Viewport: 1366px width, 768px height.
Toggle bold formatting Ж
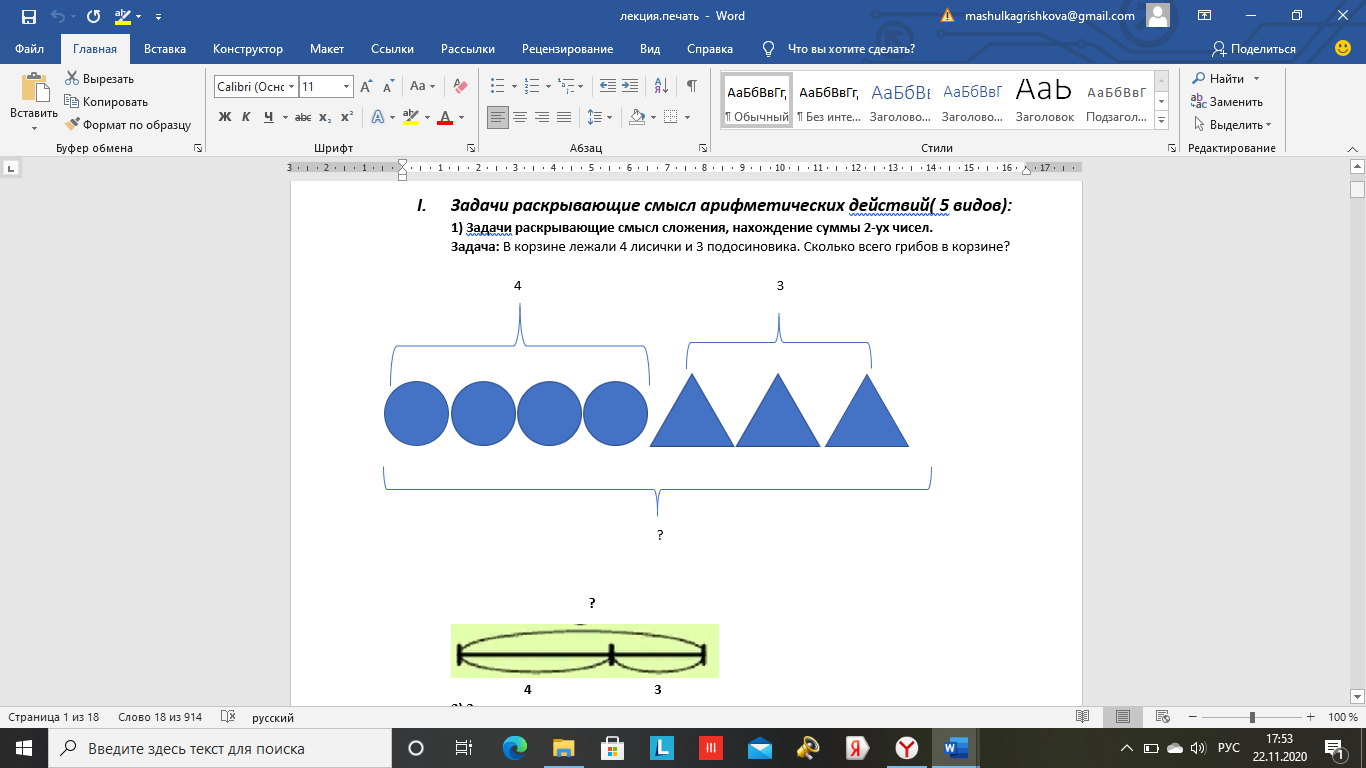point(225,117)
